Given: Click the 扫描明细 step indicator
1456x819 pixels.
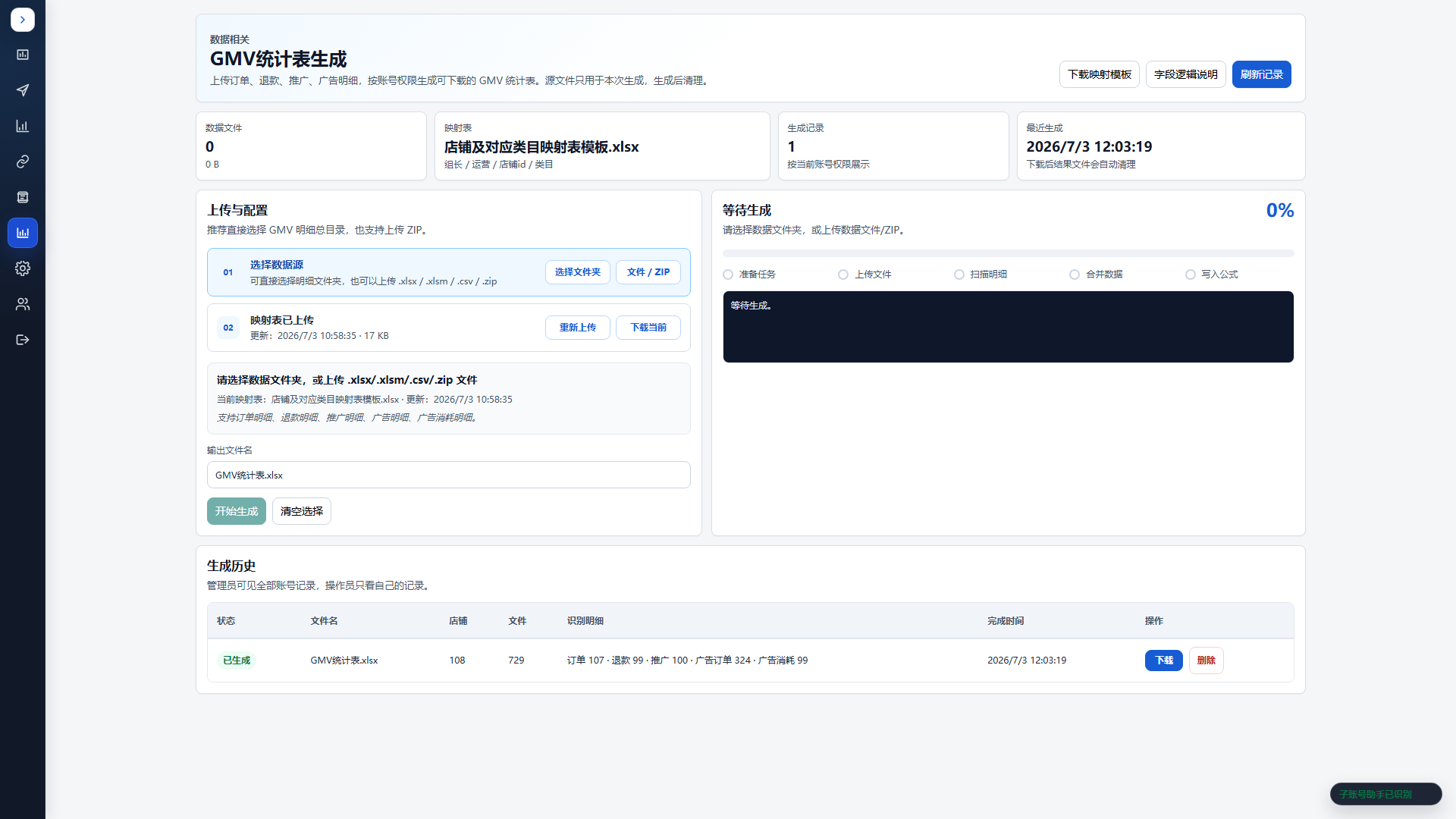Looking at the screenshot, I should tap(981, 275).
